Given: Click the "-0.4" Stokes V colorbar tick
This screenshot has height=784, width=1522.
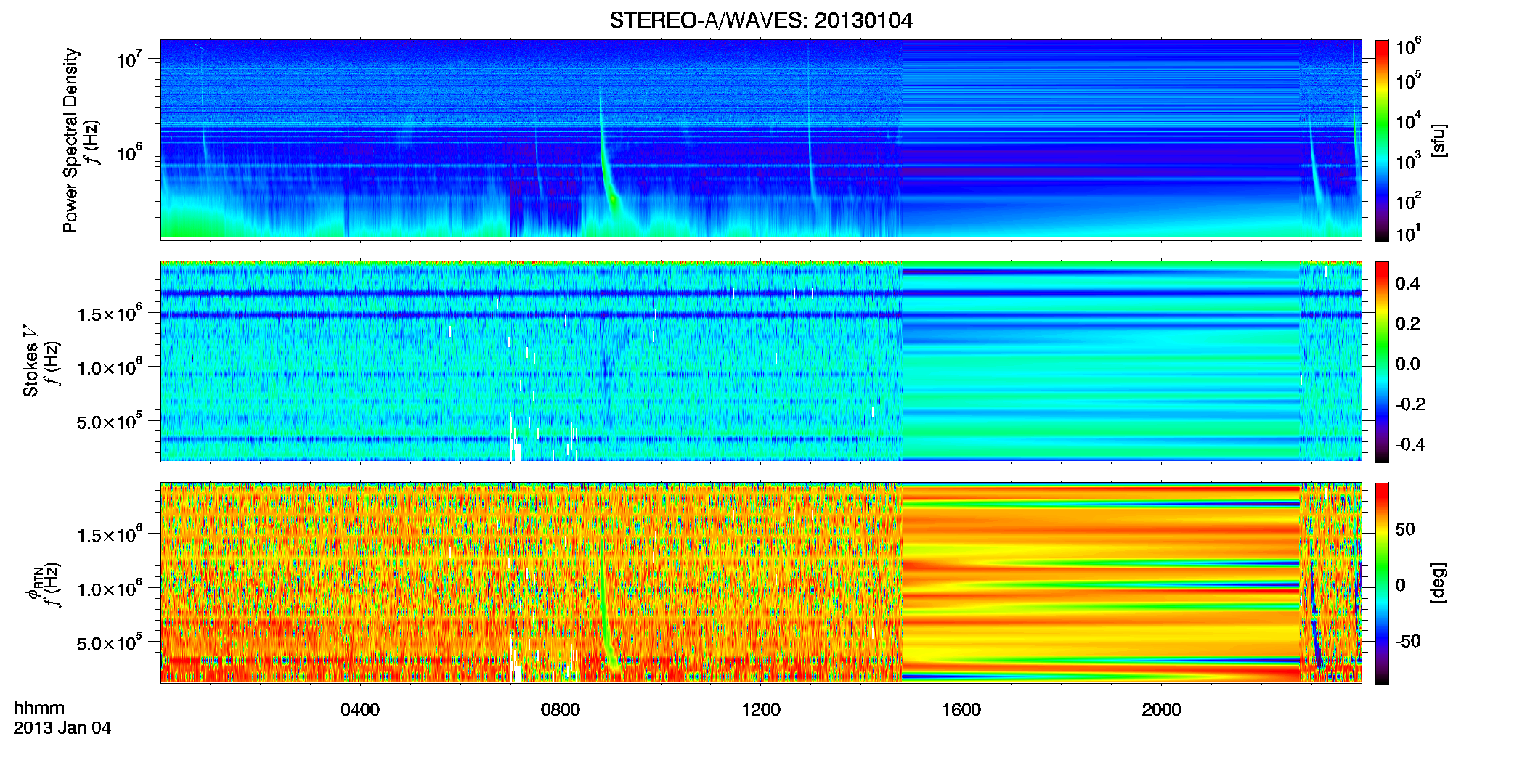Looking at the screenshot, I should click(1410, 445).
